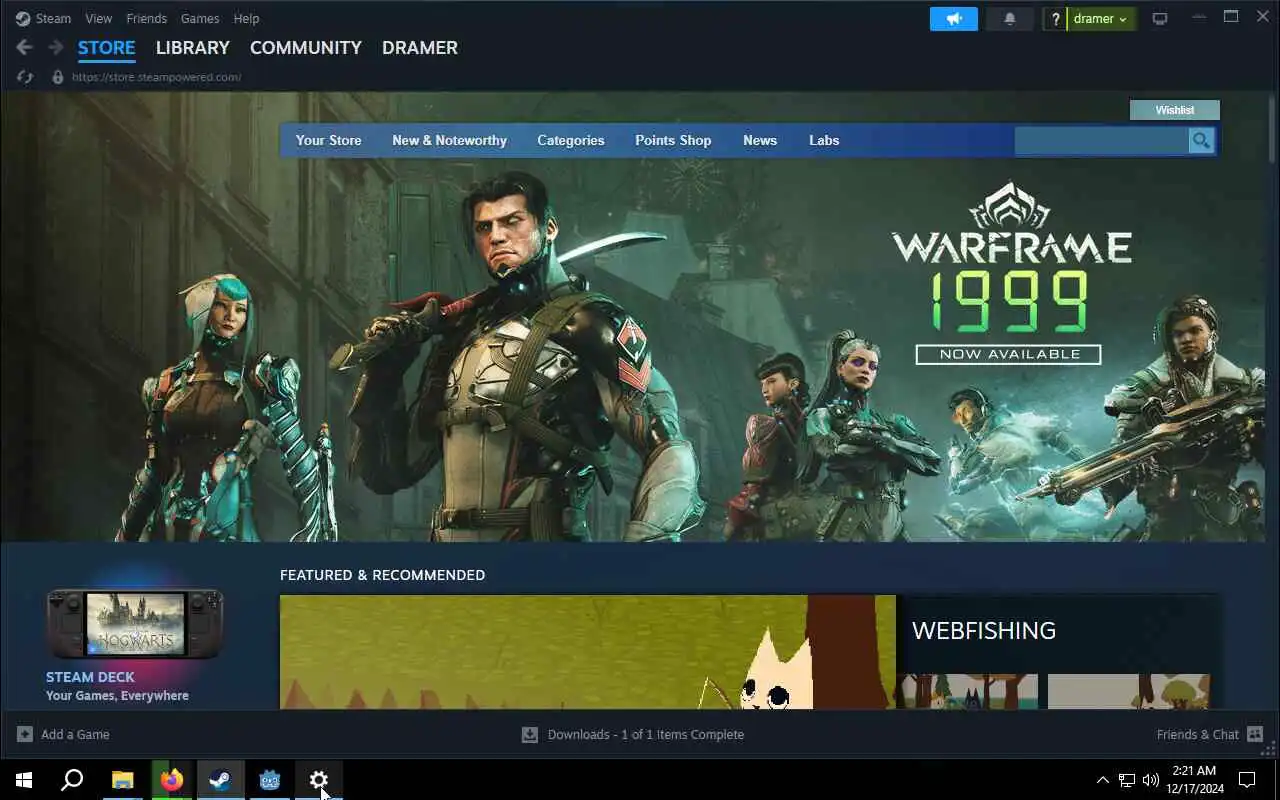Reload the store page
Viewport: 1280px width, 800px height.
click(25, 77)
